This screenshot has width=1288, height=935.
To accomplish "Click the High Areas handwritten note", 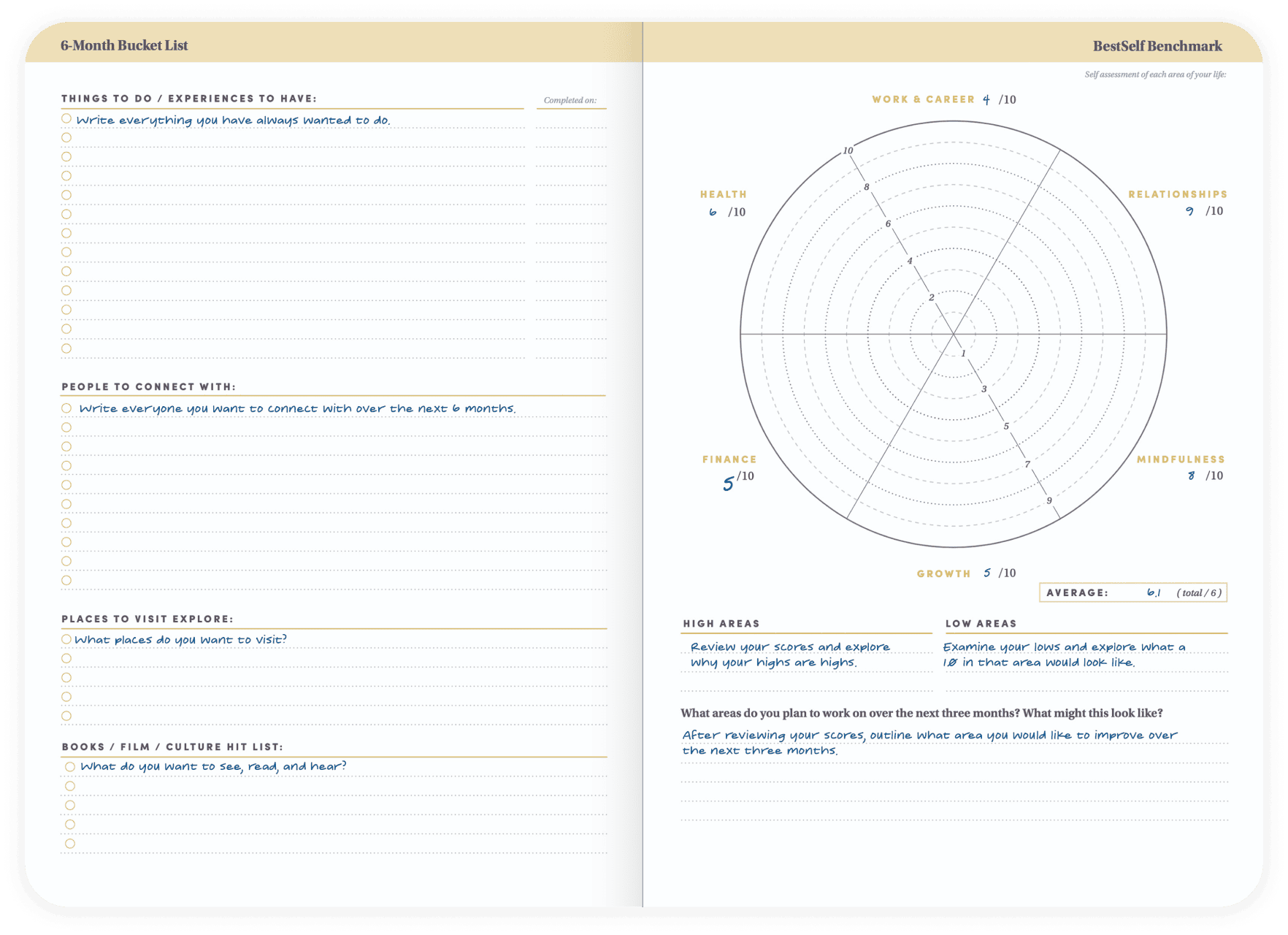I will [789, 654].
